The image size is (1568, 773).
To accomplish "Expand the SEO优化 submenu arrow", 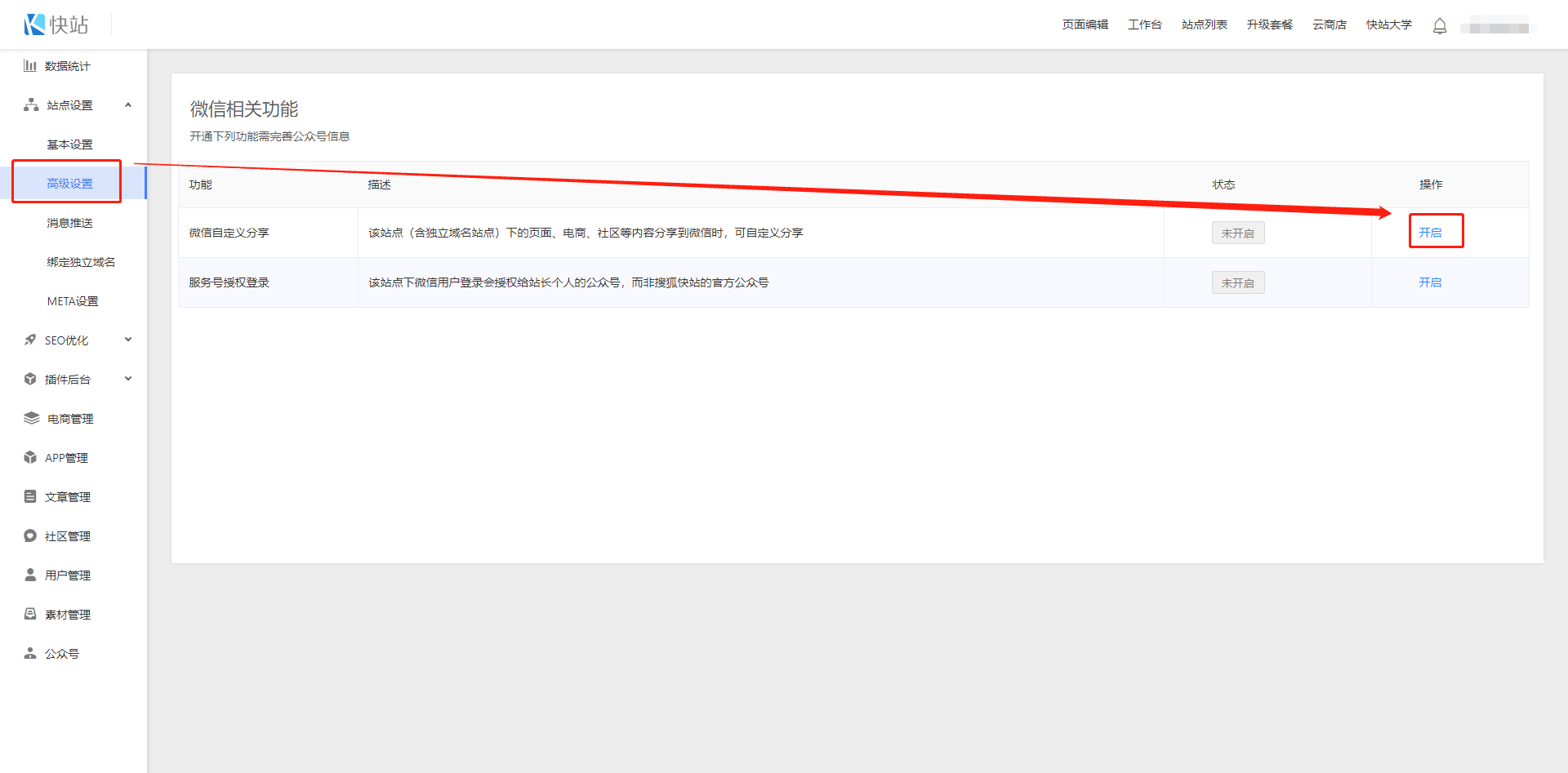I will pos(128,340).
